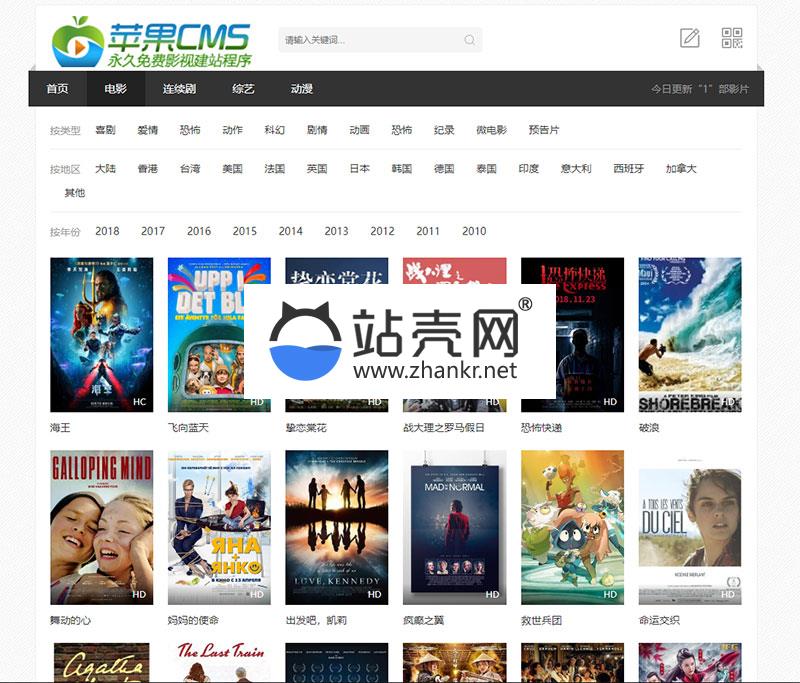
Task: Open the 海王 movie poster
Action: tap(102, 335)
